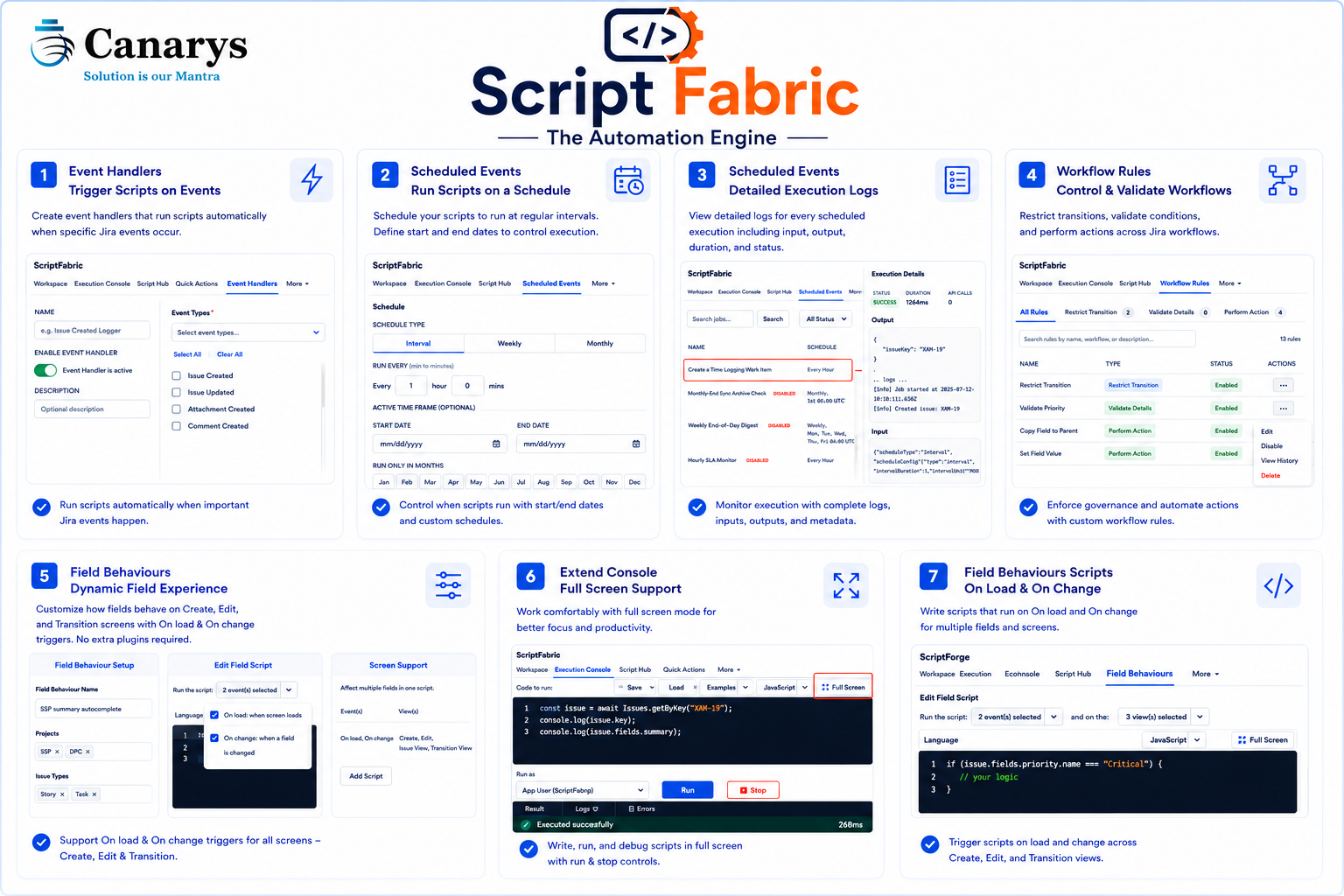Check the Attachment Created event type
Viewport: 1344px width, 896px height.
click(177, 409)
